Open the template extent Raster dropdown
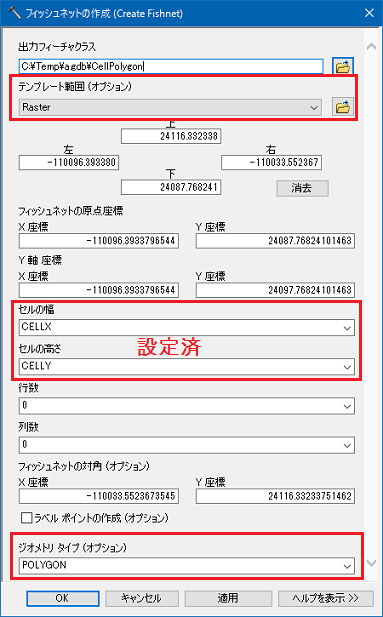383x617 pixels. point(170,107)
